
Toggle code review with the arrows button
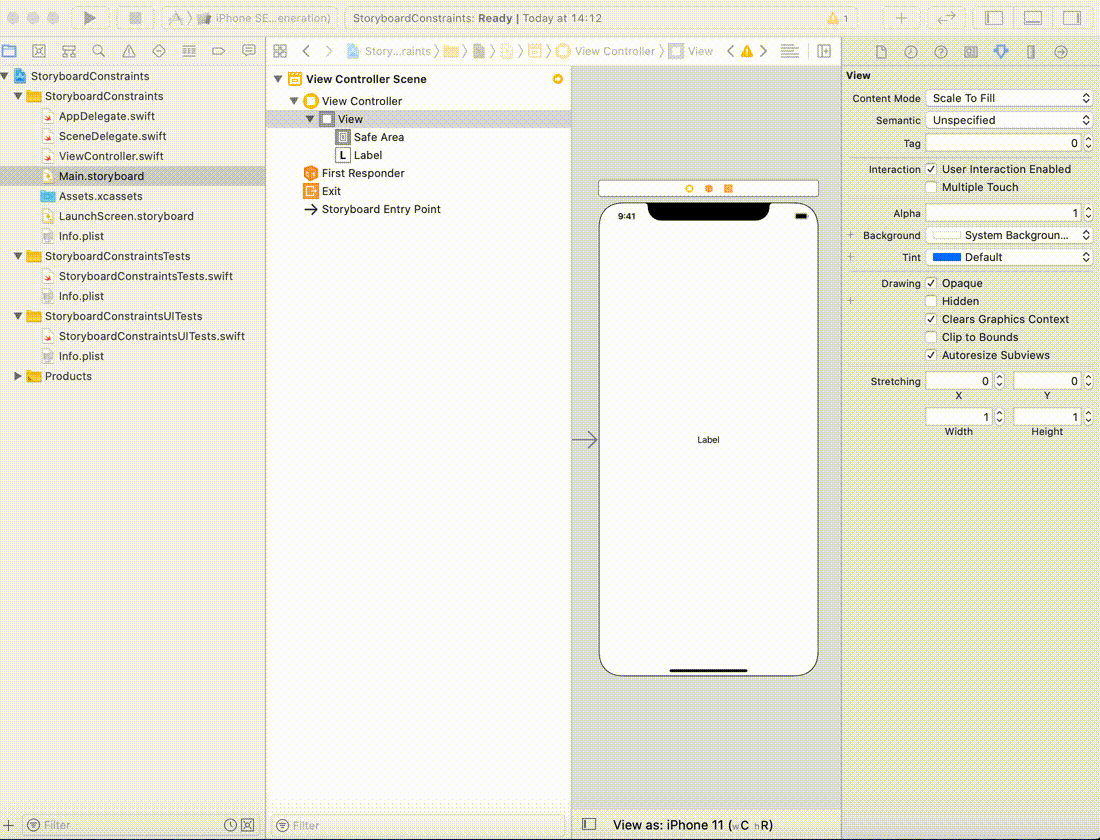pyautogui.click(x=946, y=18)
